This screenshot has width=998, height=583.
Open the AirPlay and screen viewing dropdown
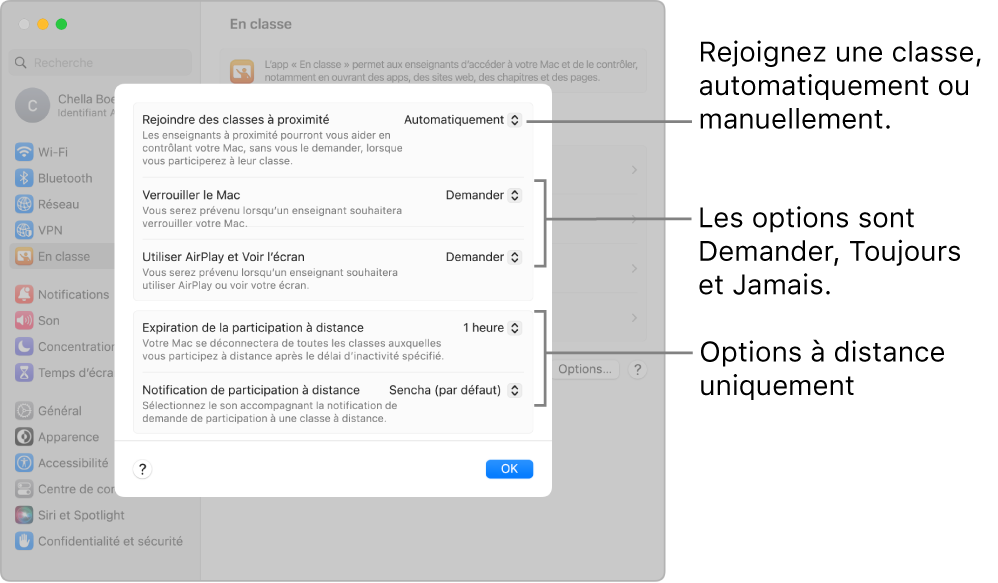pyautogui.click(x=483, y=257)
